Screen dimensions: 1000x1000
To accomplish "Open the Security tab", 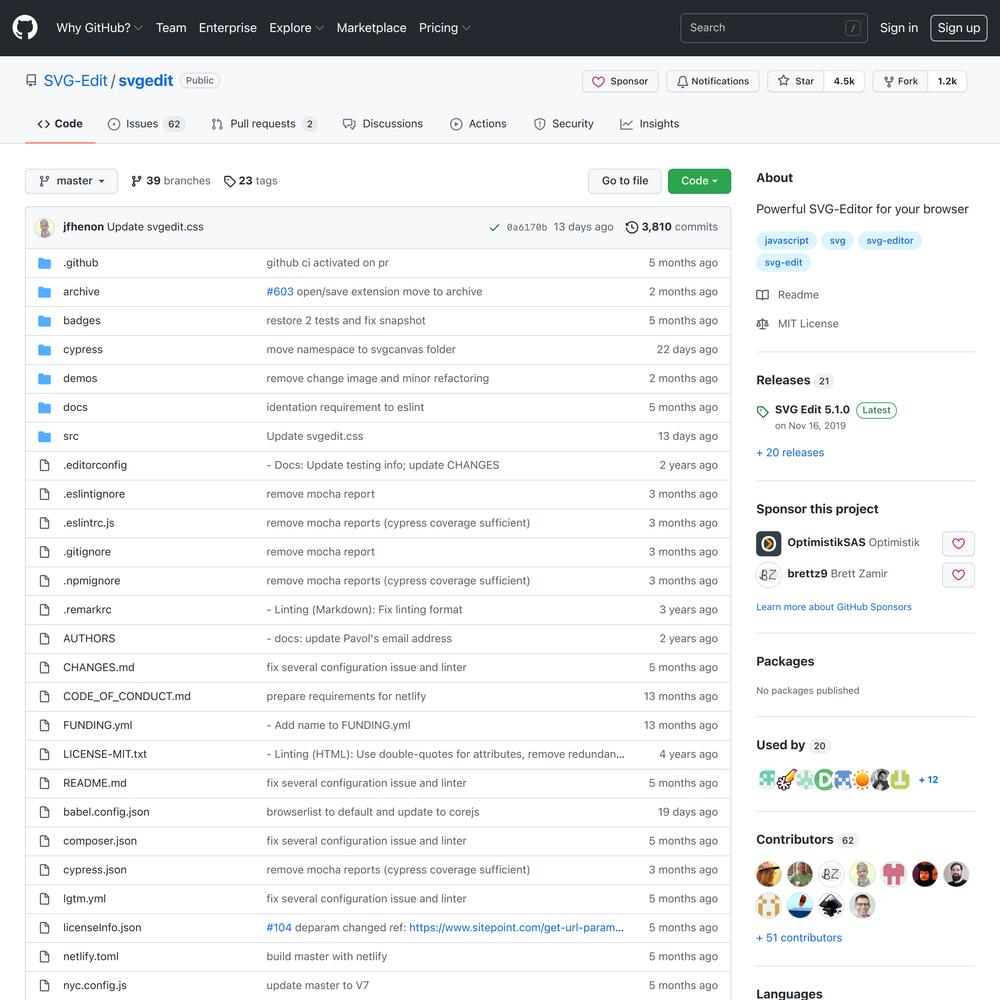I will click(563, 124).
